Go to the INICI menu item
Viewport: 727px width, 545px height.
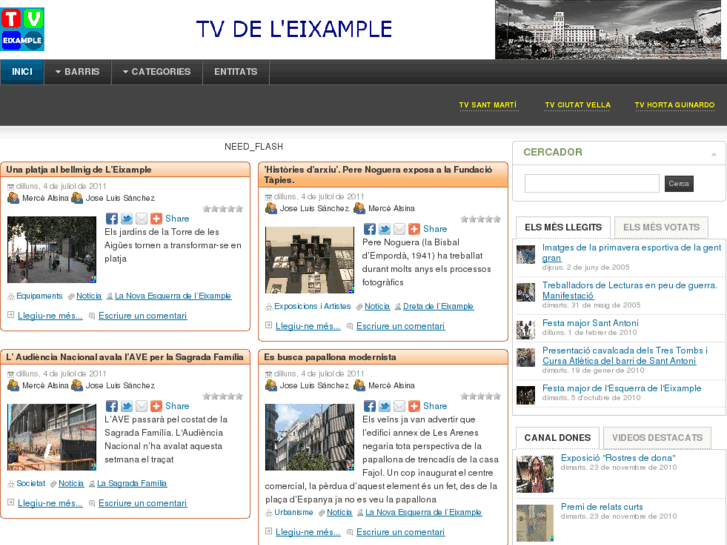click(x=22, y=72)
